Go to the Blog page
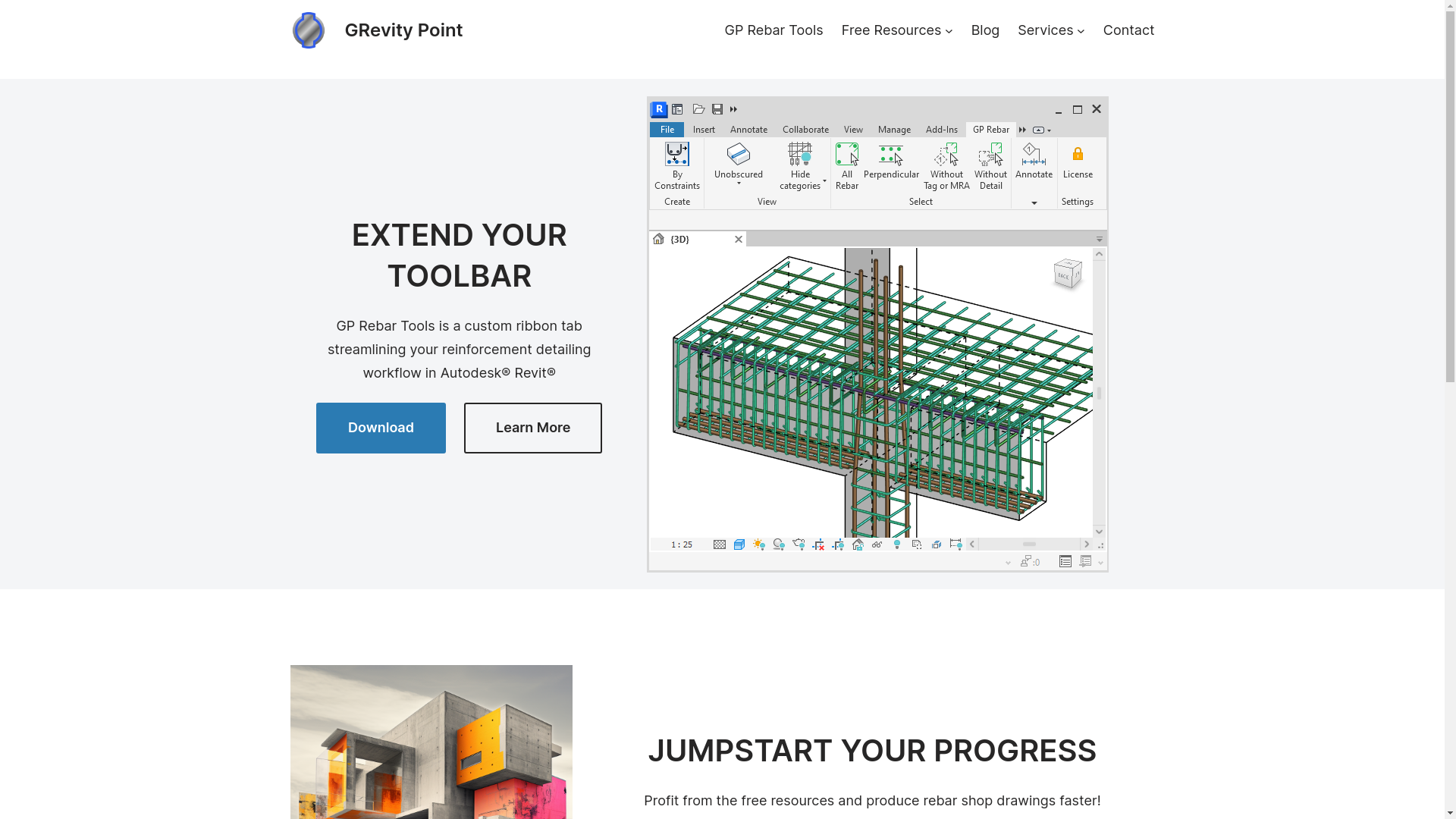The width and height of the screenshot is (1456, 819). pyautogui.click(x=985, y=30)
